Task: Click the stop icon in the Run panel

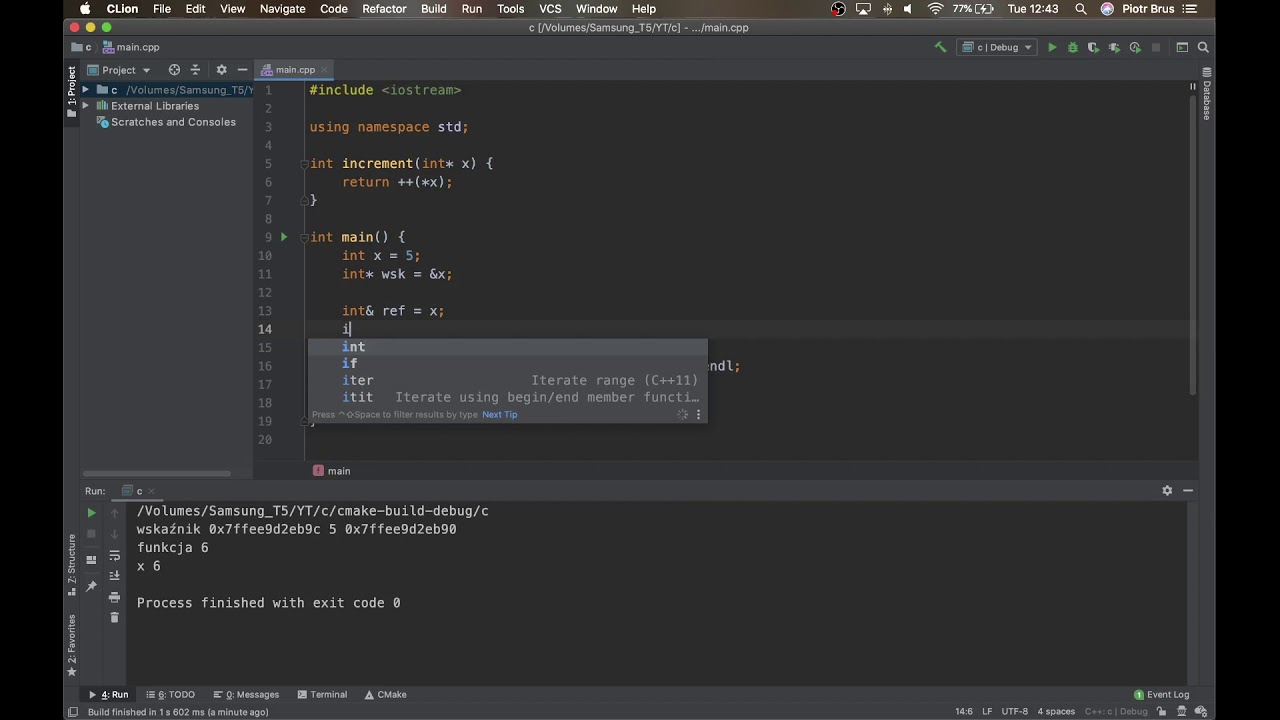Action: pos(91,534)
